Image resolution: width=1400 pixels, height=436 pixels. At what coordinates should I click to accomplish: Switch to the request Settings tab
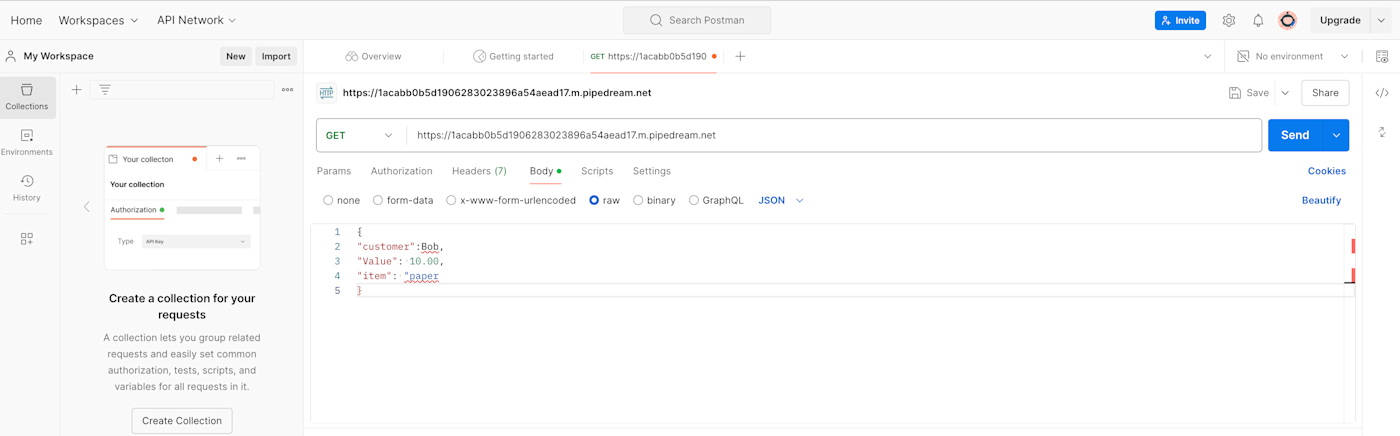pos(652,171)
